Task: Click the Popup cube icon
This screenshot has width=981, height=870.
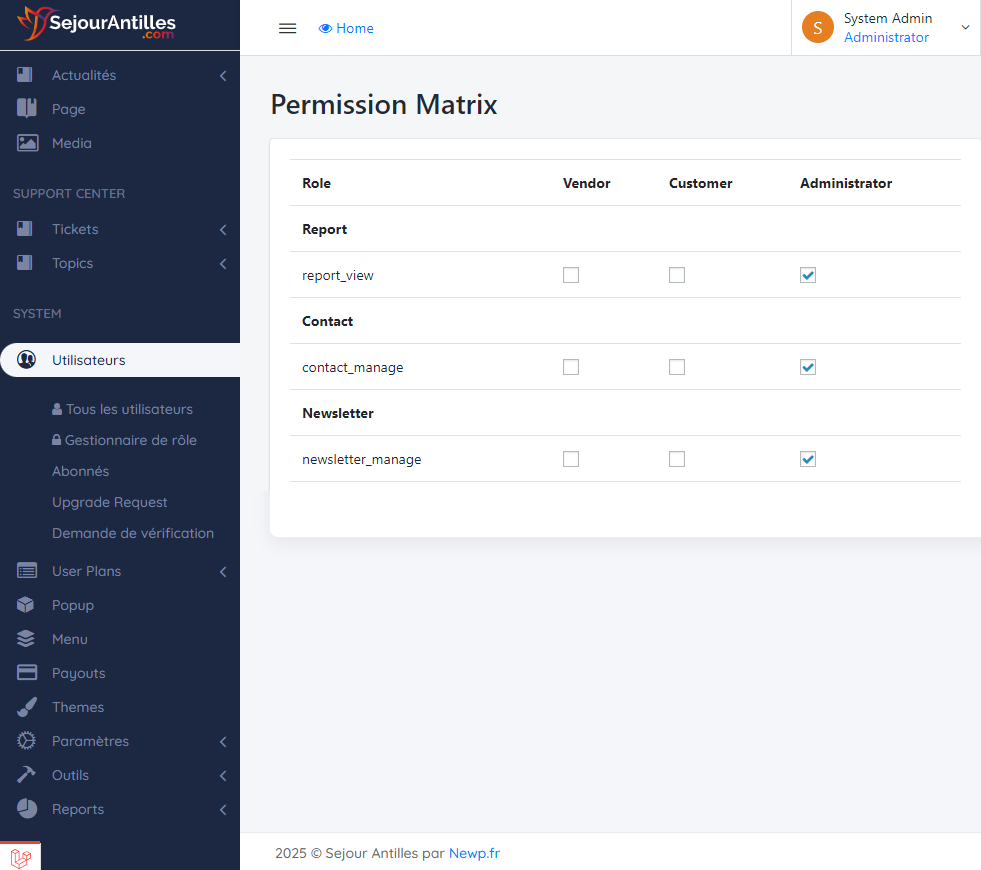Action: 27,605
